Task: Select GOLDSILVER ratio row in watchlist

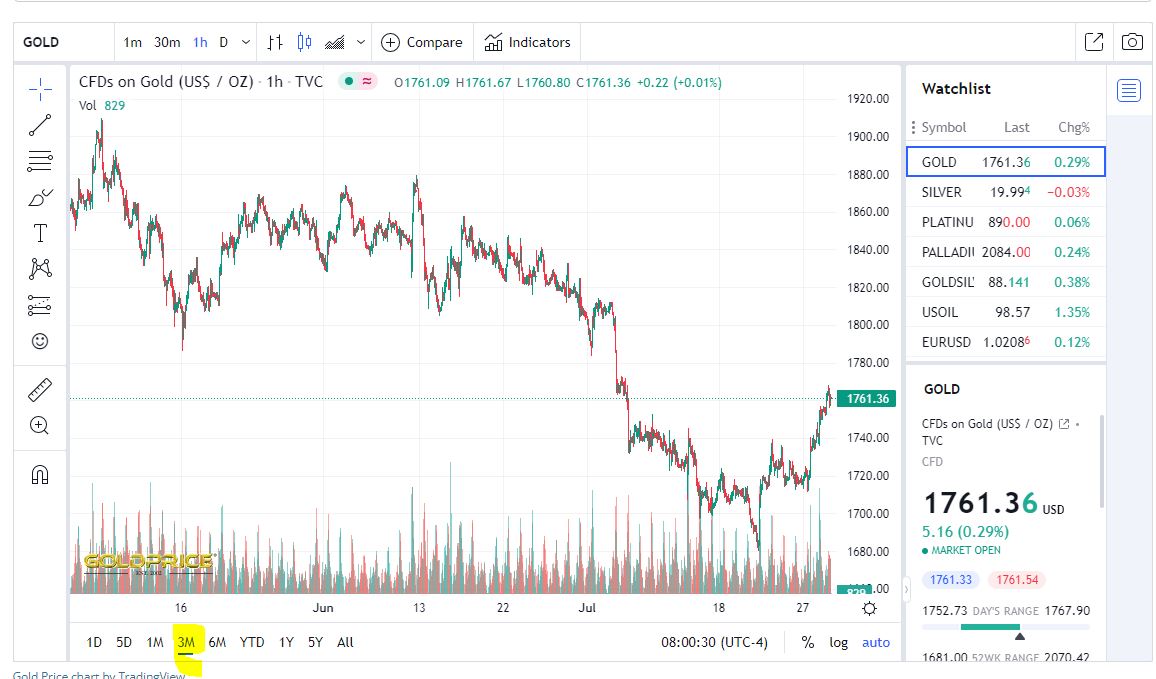Action: tap(1006, 282)
